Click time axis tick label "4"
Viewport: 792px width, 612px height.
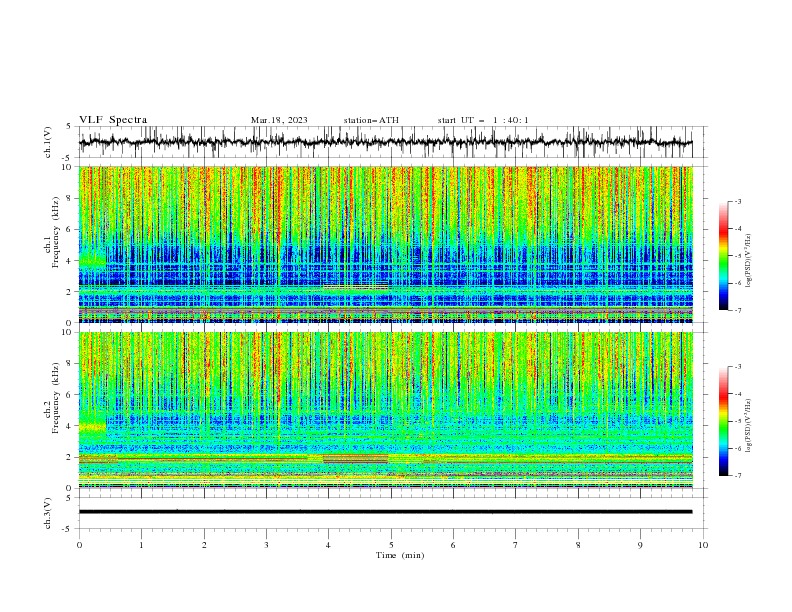coord(328,545)
